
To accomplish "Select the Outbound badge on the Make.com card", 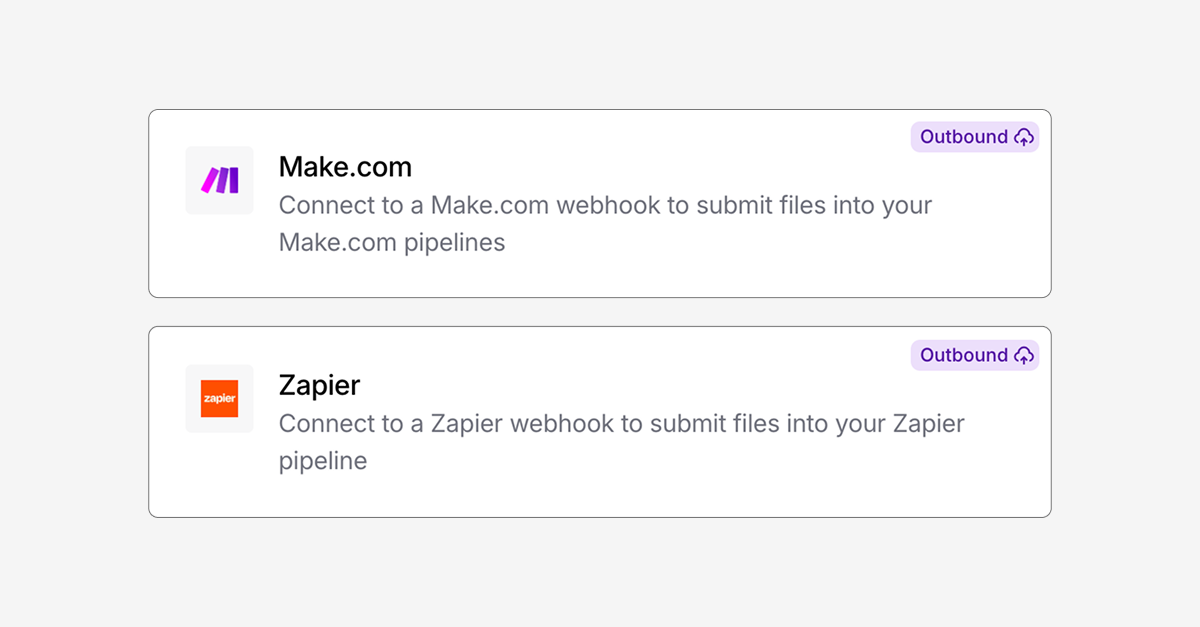I will tap(975, 137).
